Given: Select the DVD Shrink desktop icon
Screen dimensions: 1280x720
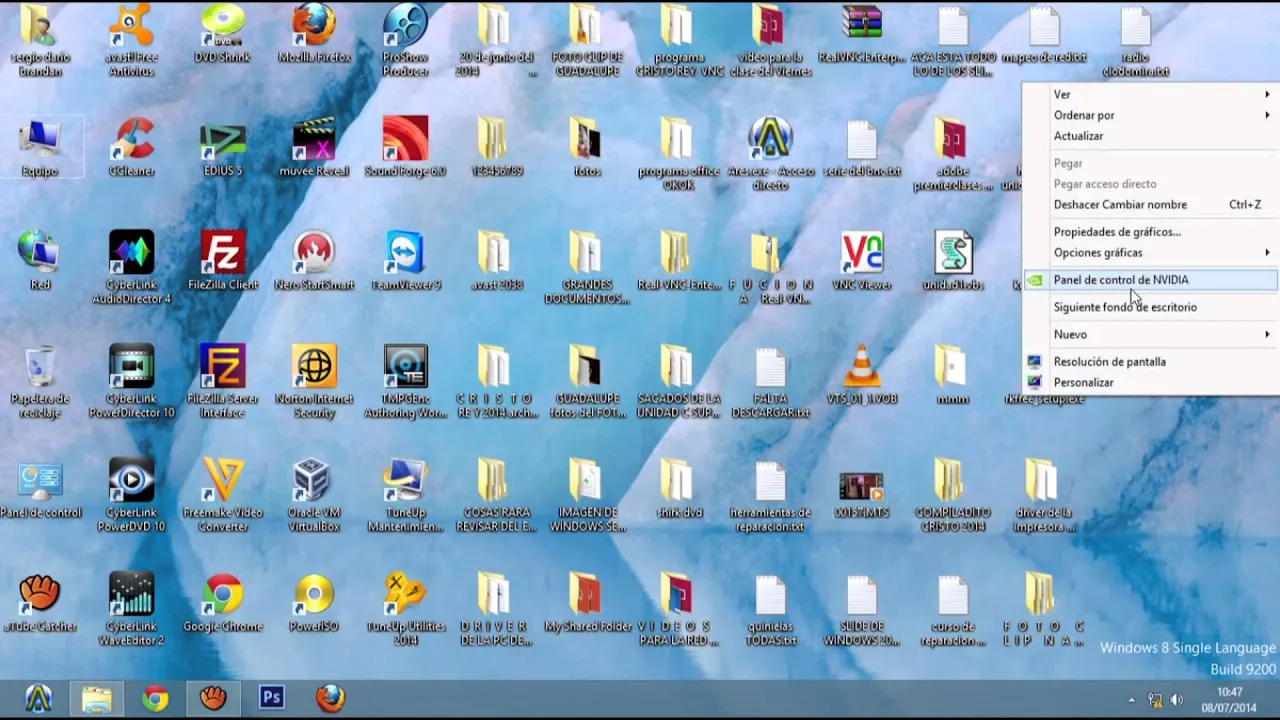Looking at the screenshot, I should tap(223, 34).
